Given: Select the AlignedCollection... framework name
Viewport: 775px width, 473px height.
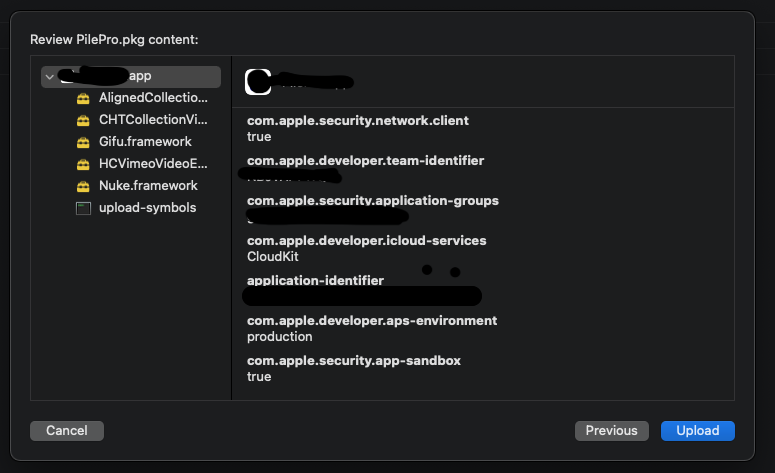Looking at the screenshot, I should pyautogui.click(x=153, y=98).
